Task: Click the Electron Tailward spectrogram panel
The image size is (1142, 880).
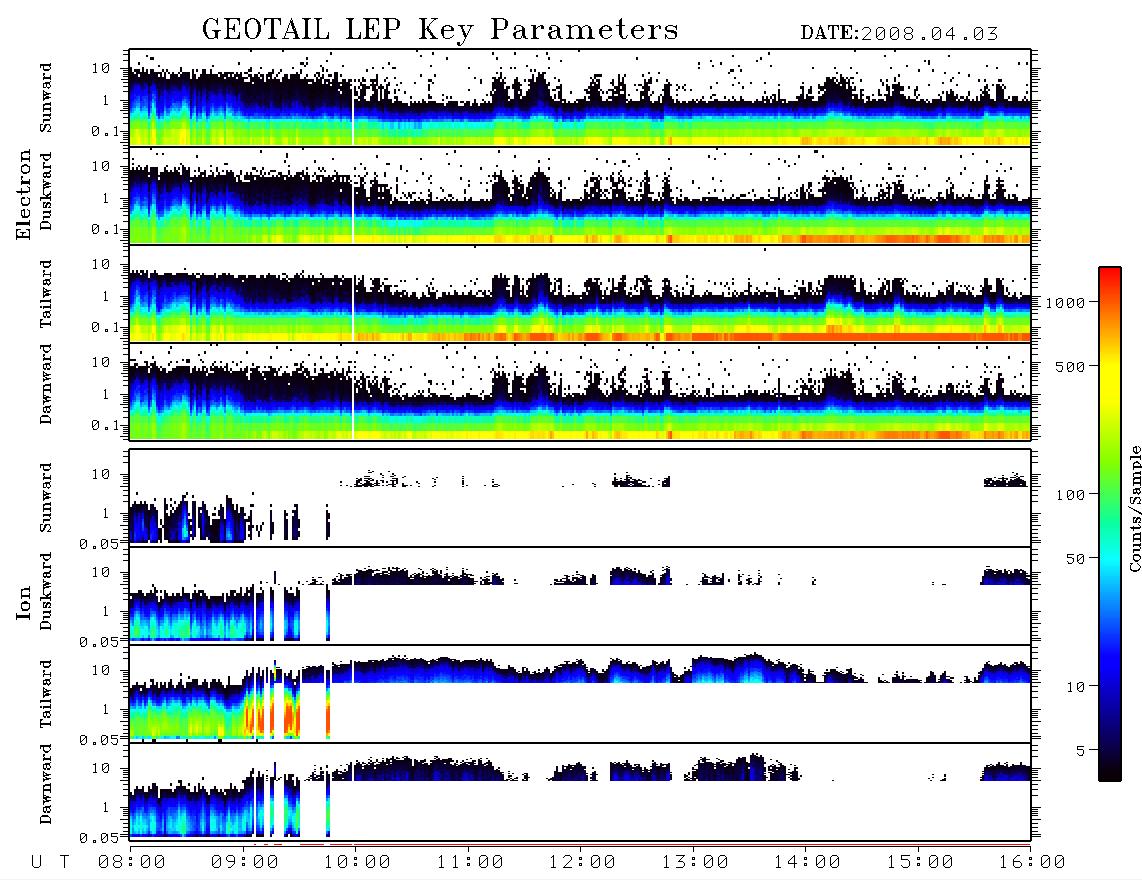Action: point(580,294)
